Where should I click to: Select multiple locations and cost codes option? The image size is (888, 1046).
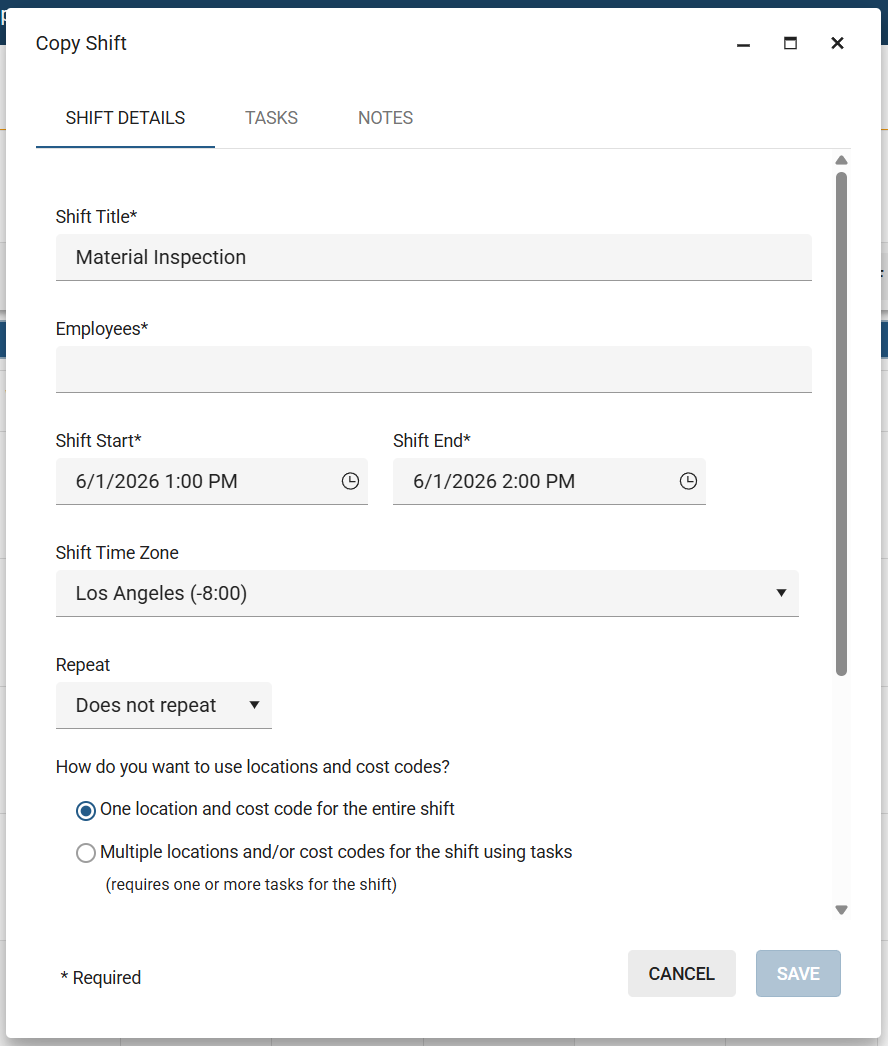(85, 853)
